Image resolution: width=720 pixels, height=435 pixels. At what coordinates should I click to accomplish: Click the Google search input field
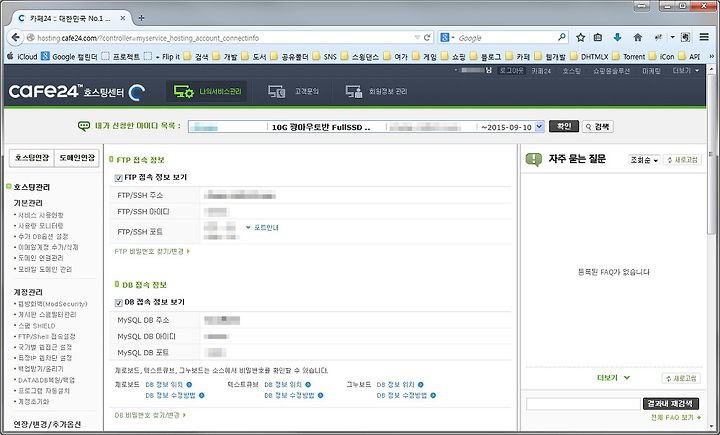[507, 38]
